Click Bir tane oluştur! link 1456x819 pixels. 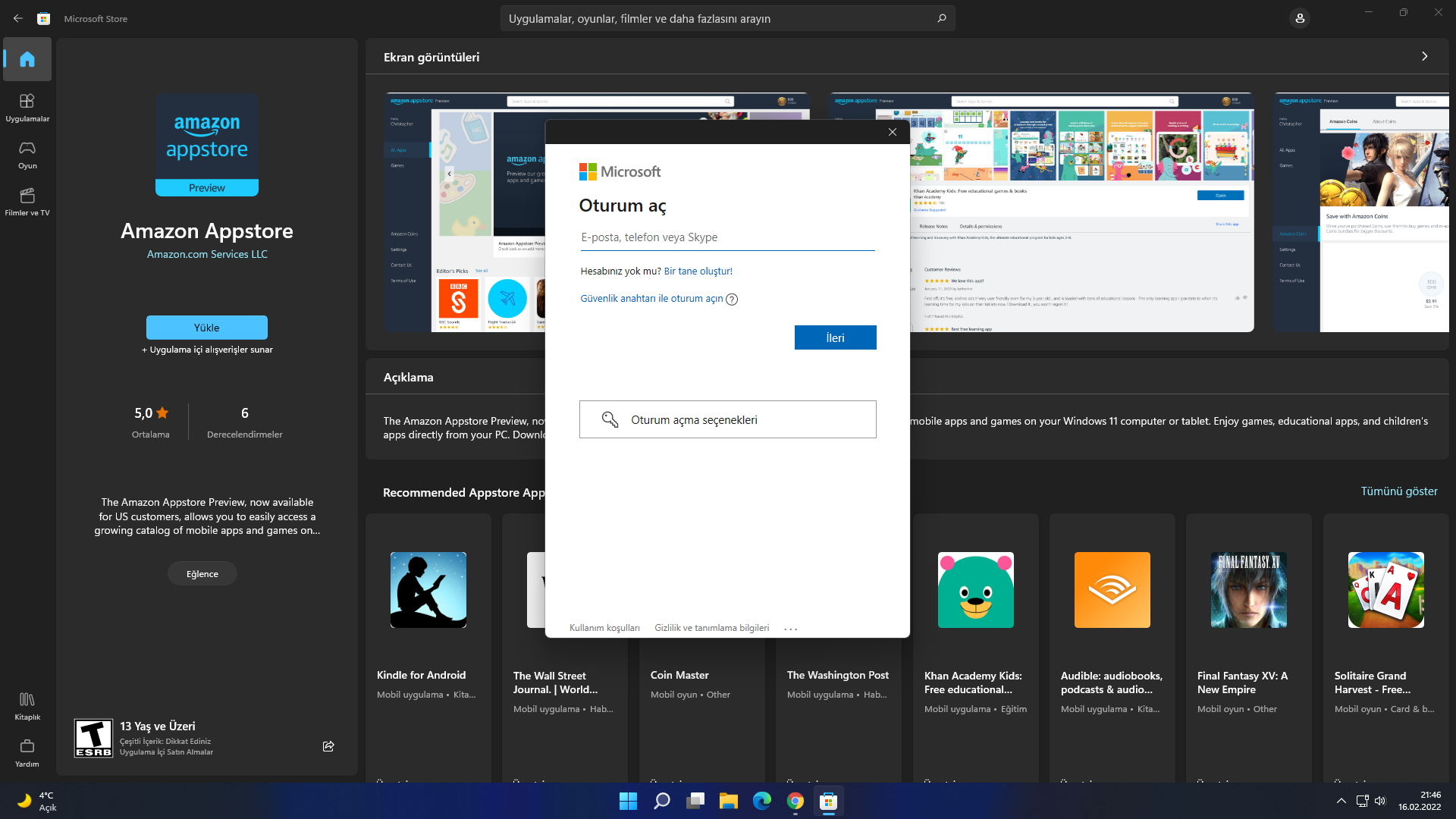(x=698, y=271)
